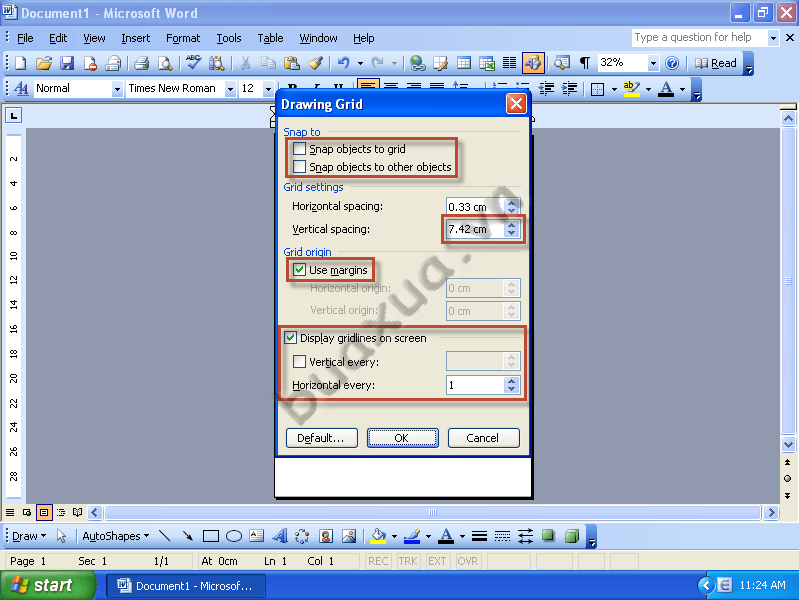Insert a Text Box from Drawing toolbar
799x600 pixels.
[x=256, y=536]
